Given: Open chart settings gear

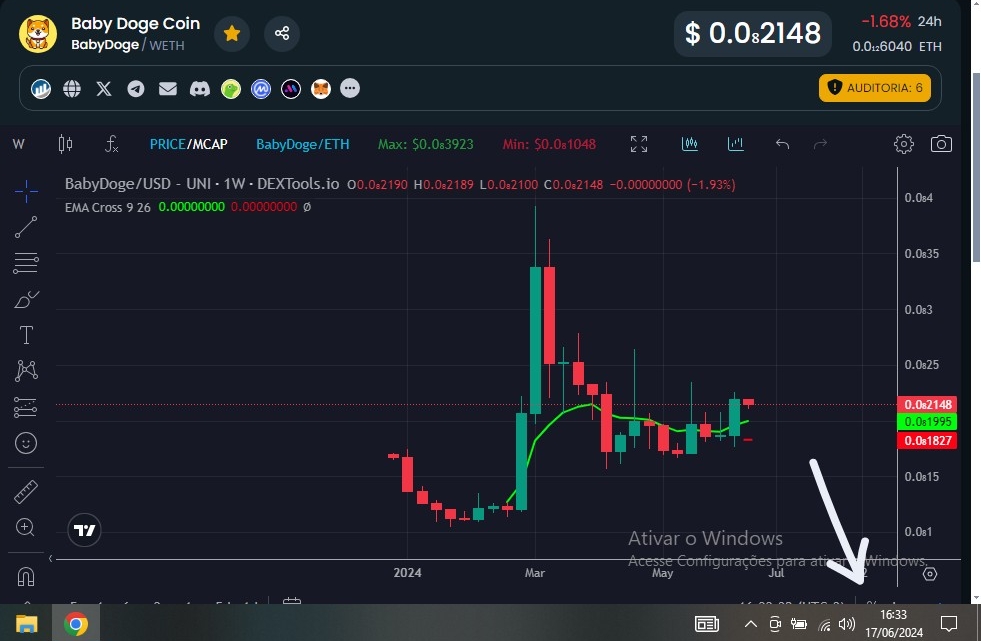Looking at the screenshot, I should click(x=903, y=144).
